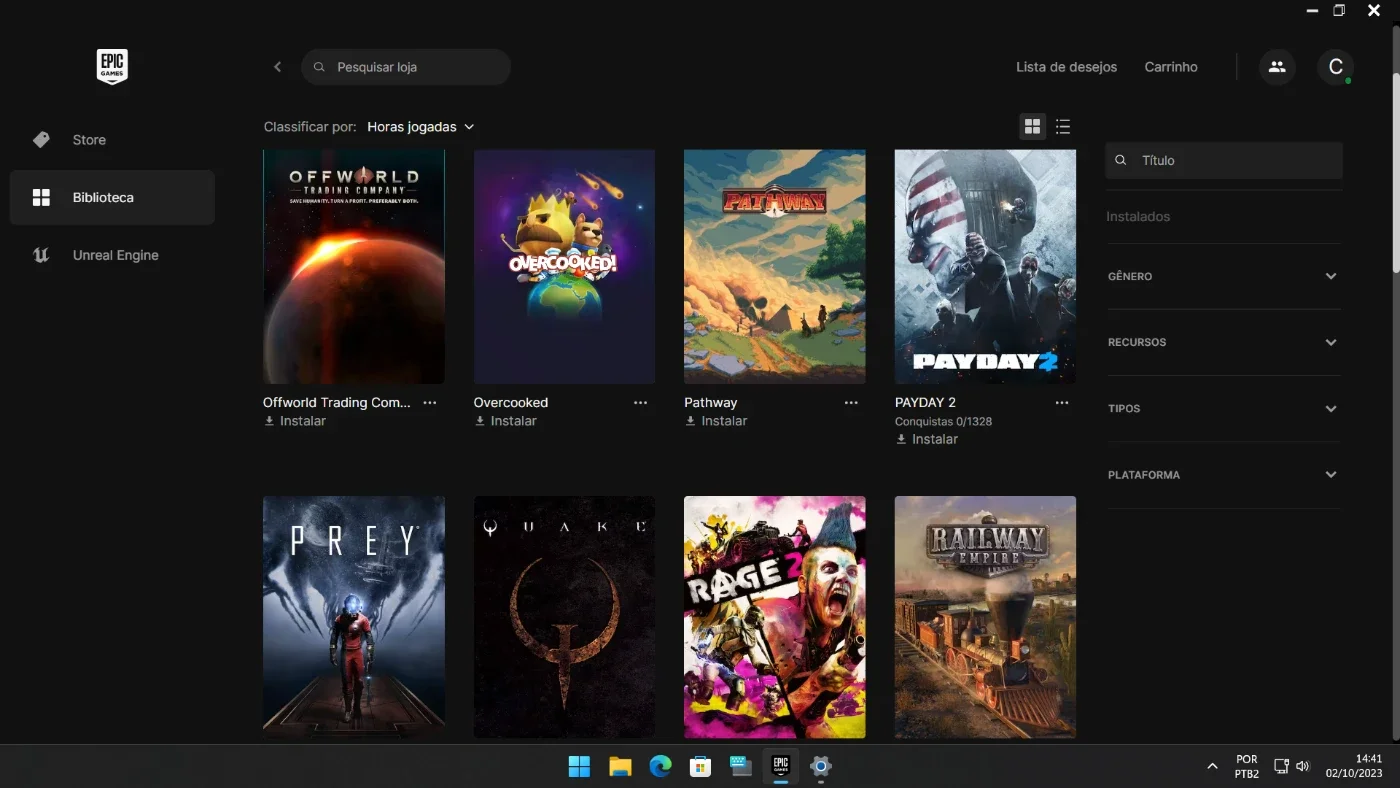Viewport: 1400px width, 788px height.
Task: Open the Overcooked game cover
Action: pyautogui.click(x=564, y=267)
